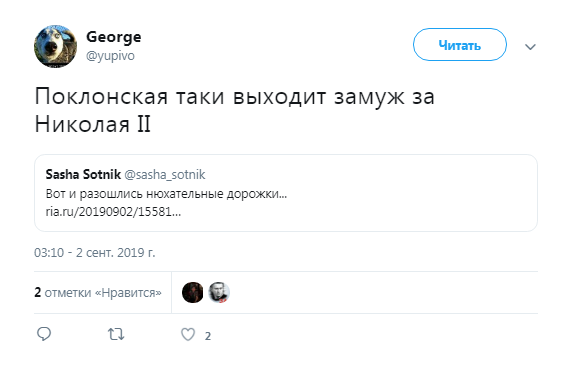Click the @sasha_sotnik handle
This screenshot has height=367, width=565.
coord(165,175)
